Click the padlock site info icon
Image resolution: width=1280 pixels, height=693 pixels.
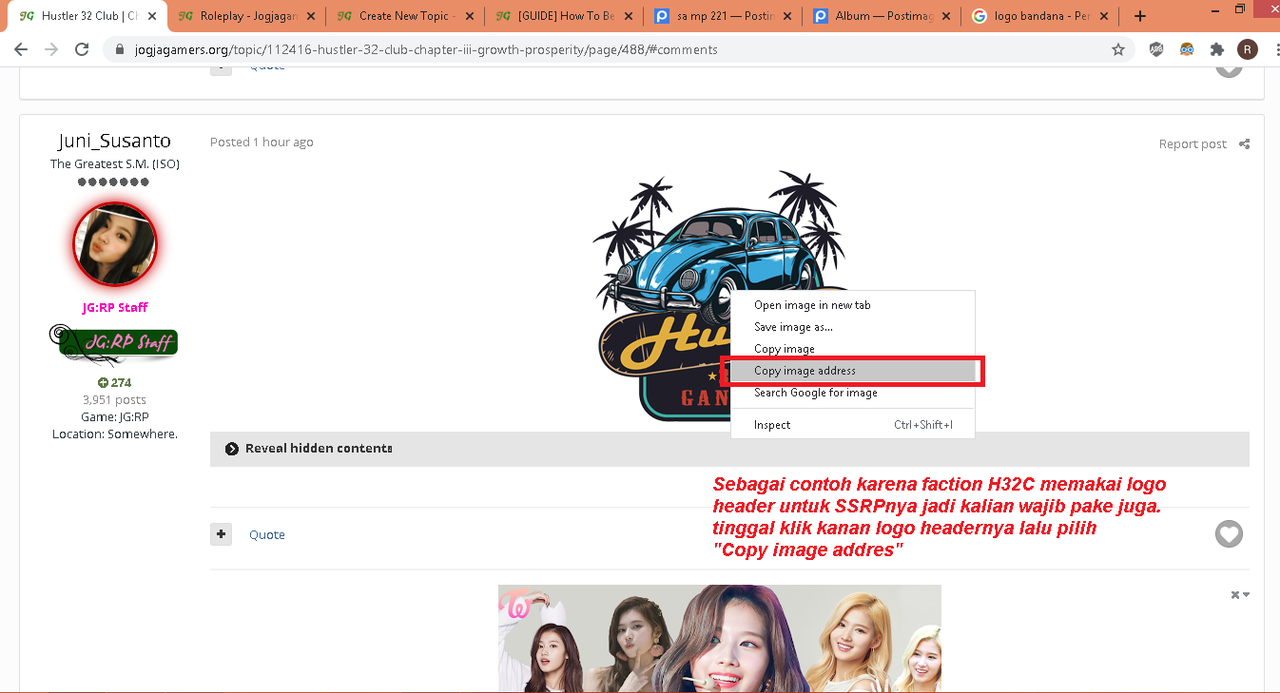120,49
